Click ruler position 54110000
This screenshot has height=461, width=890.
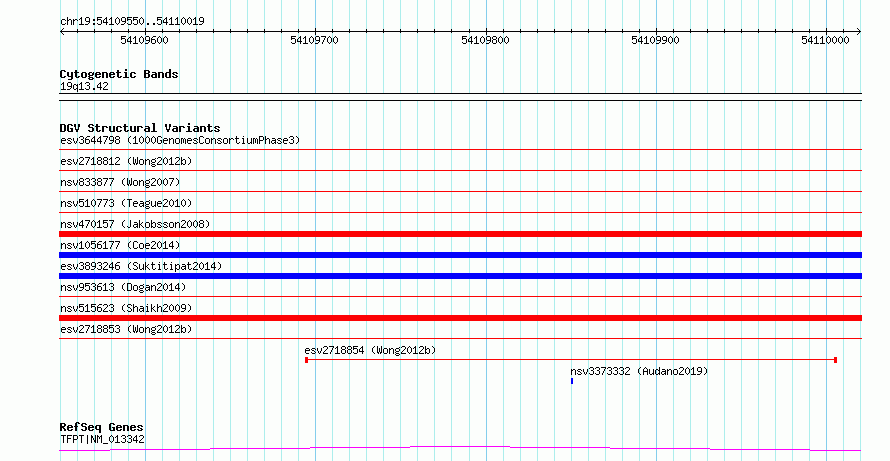pos(825,40)
